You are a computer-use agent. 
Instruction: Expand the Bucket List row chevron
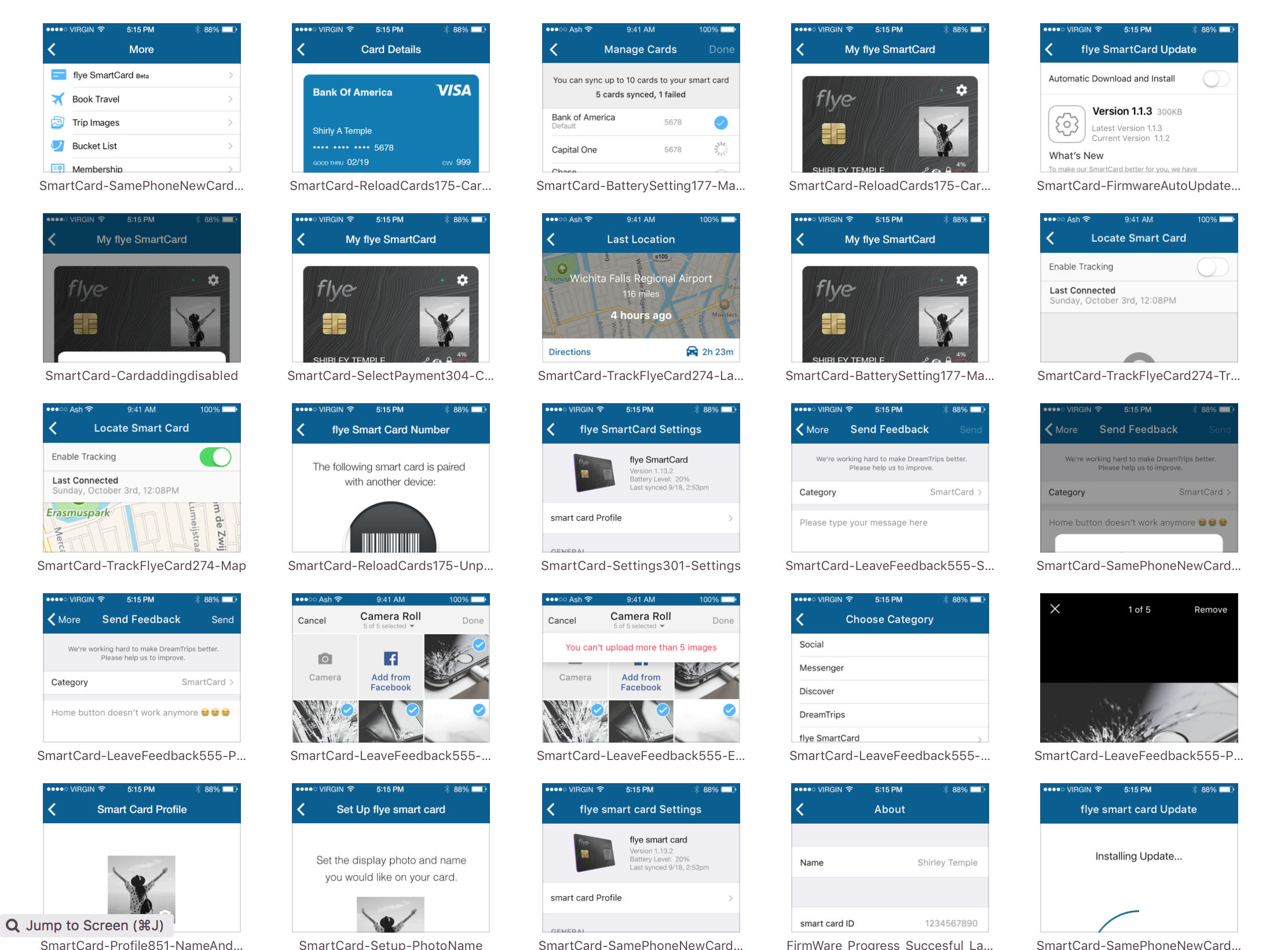point(230,146)
